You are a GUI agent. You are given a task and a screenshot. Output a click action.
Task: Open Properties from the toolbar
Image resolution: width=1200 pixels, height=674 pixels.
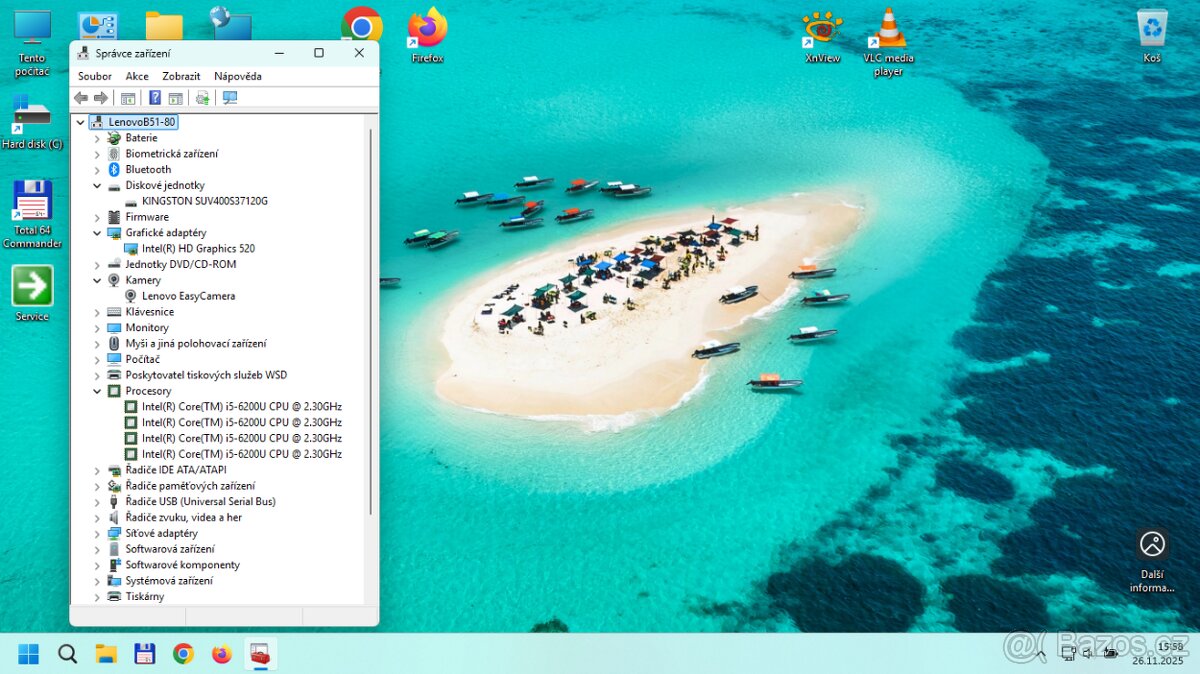point(176,97)
